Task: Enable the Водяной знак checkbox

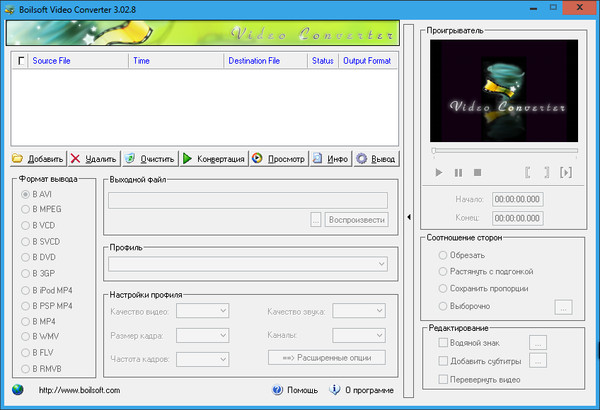Action: pos(444,342)
